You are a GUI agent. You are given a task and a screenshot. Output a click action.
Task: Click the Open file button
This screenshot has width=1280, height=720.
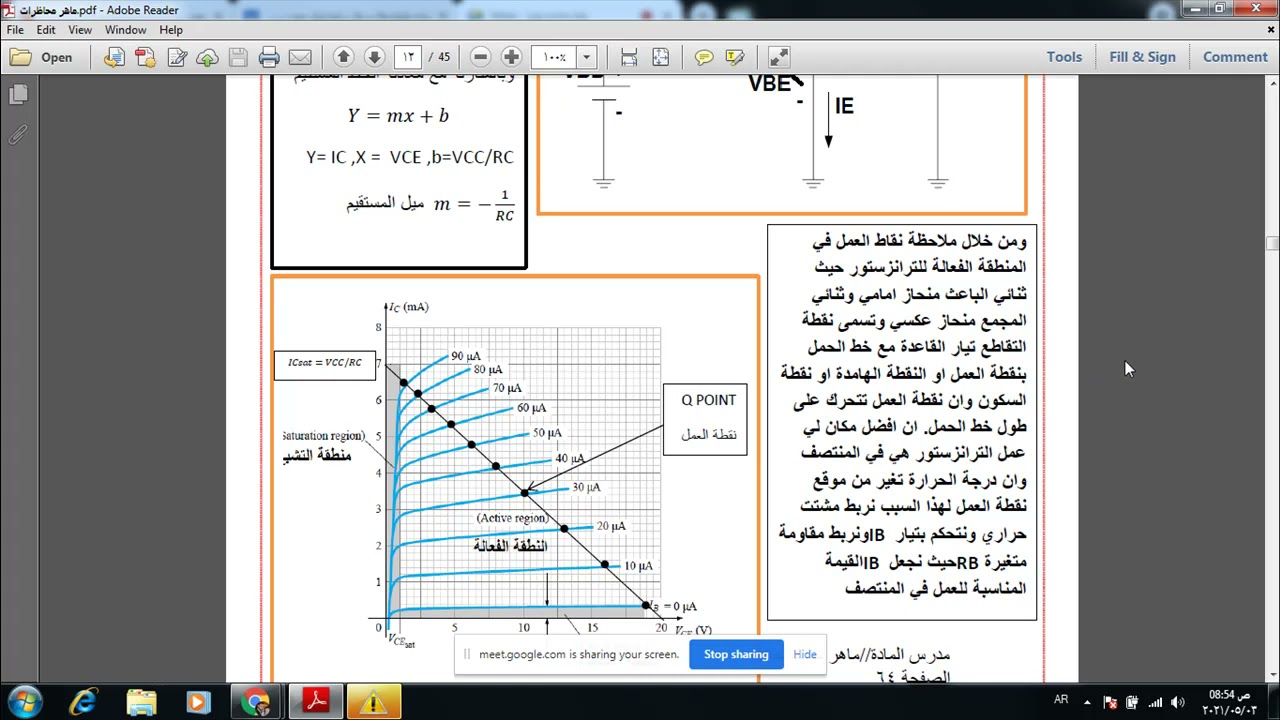pyautogui.click(x=42, y=57)
